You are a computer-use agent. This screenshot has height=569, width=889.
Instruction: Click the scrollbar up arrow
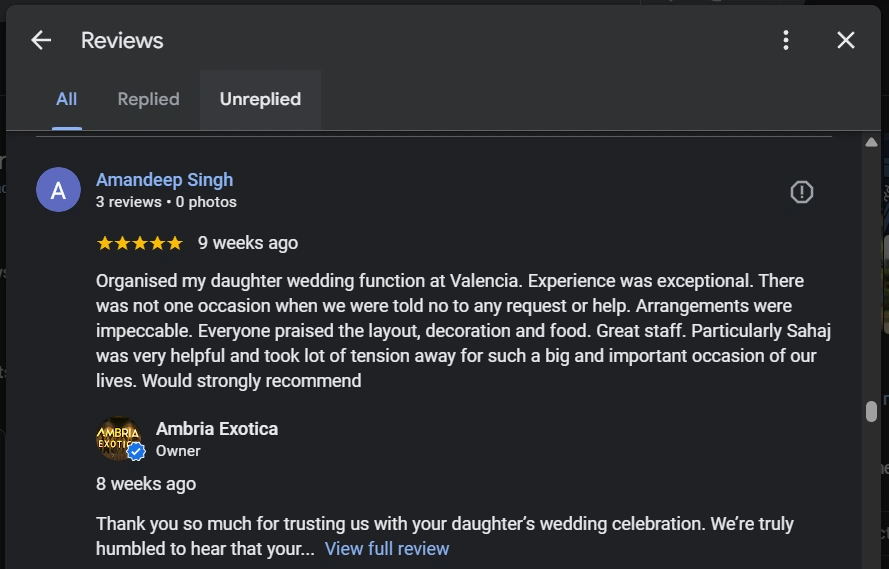coord(871,143)
